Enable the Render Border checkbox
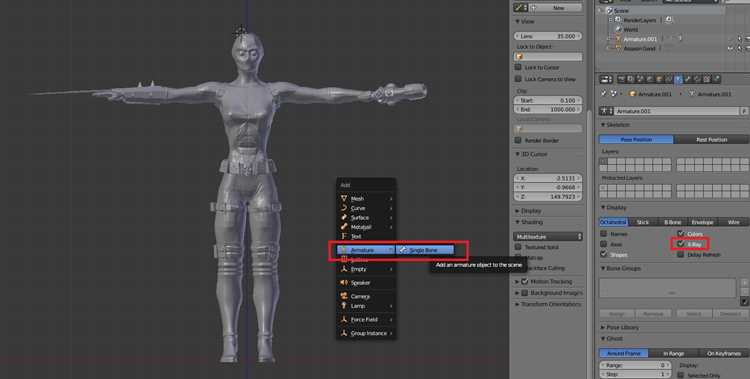The image size is (750, 379). [x=518, y=140]
